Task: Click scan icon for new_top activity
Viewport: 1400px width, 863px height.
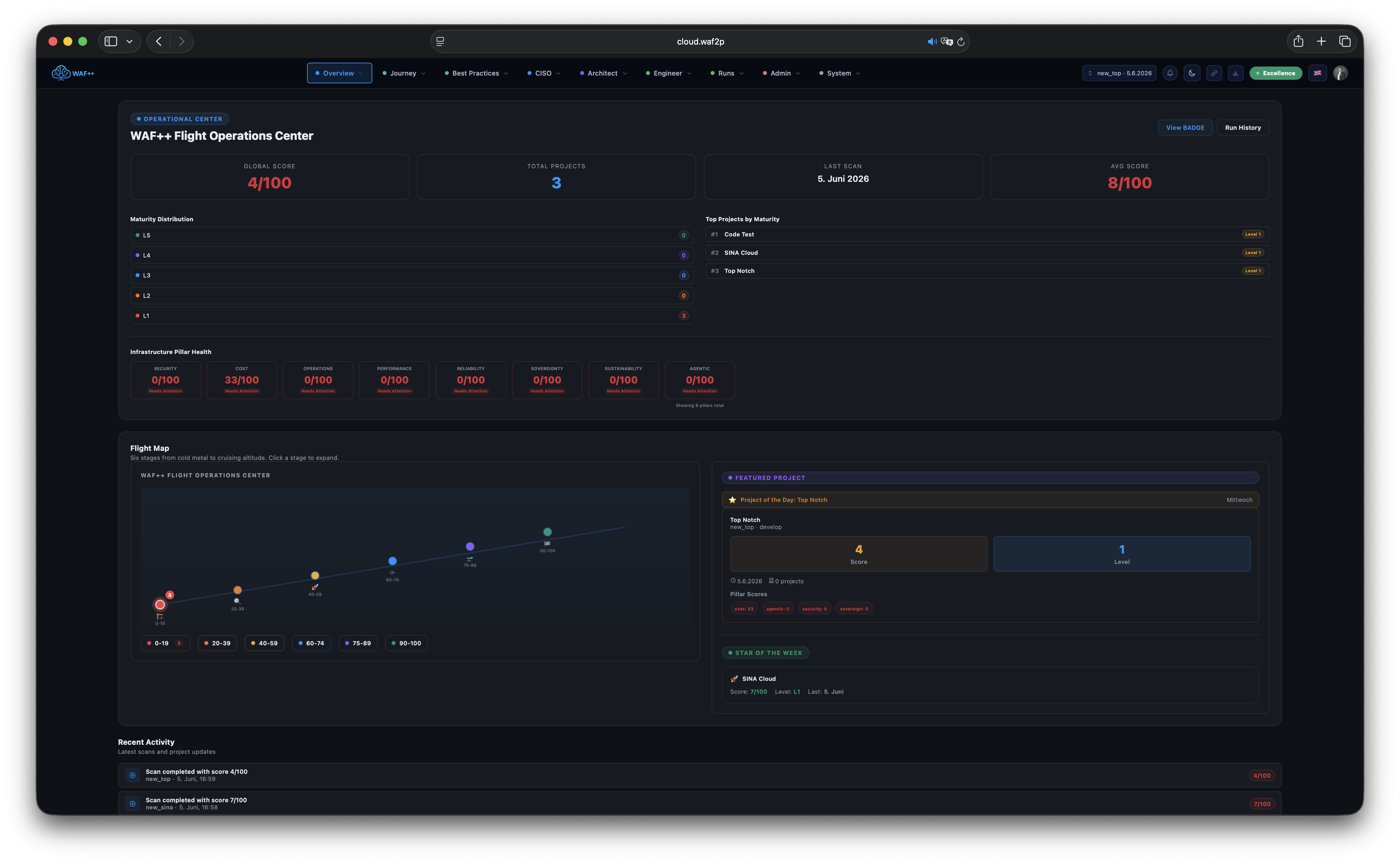Action: tap(132, 775)
